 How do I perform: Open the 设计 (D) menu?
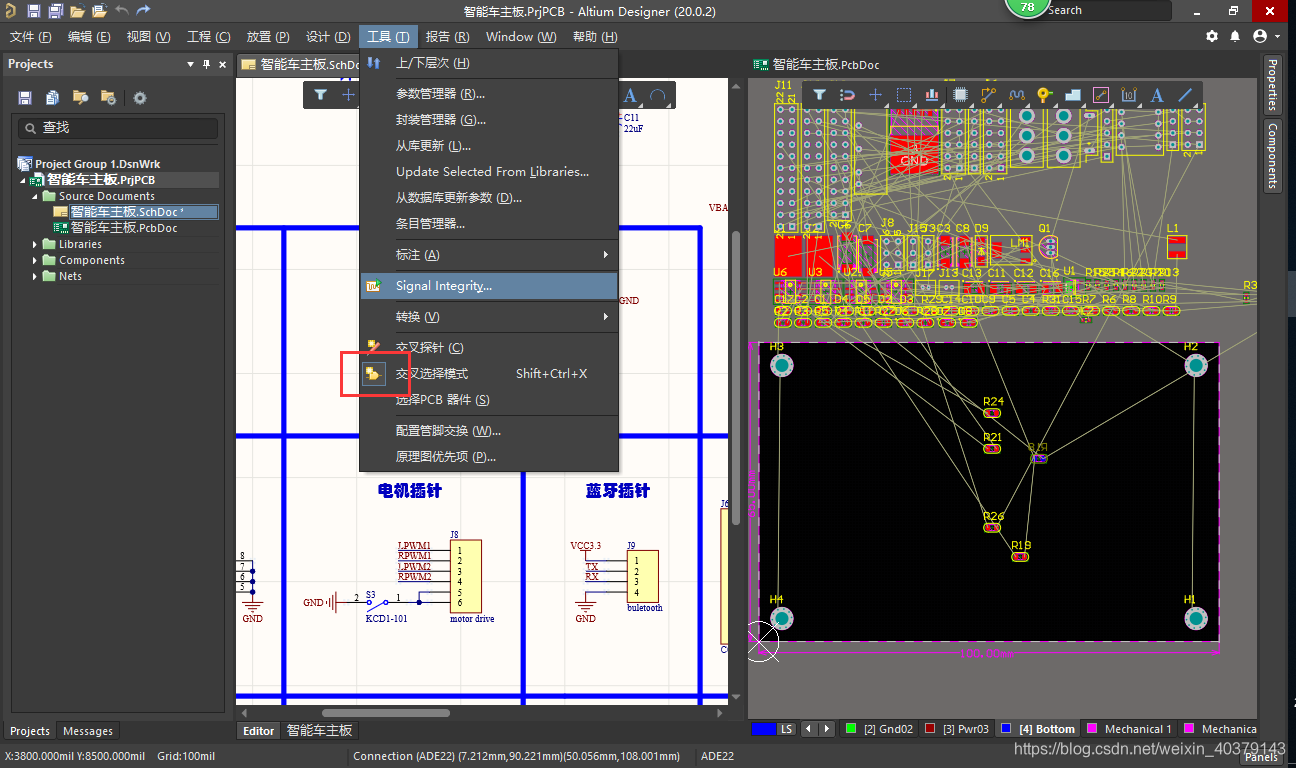click(x=328, y=36)
